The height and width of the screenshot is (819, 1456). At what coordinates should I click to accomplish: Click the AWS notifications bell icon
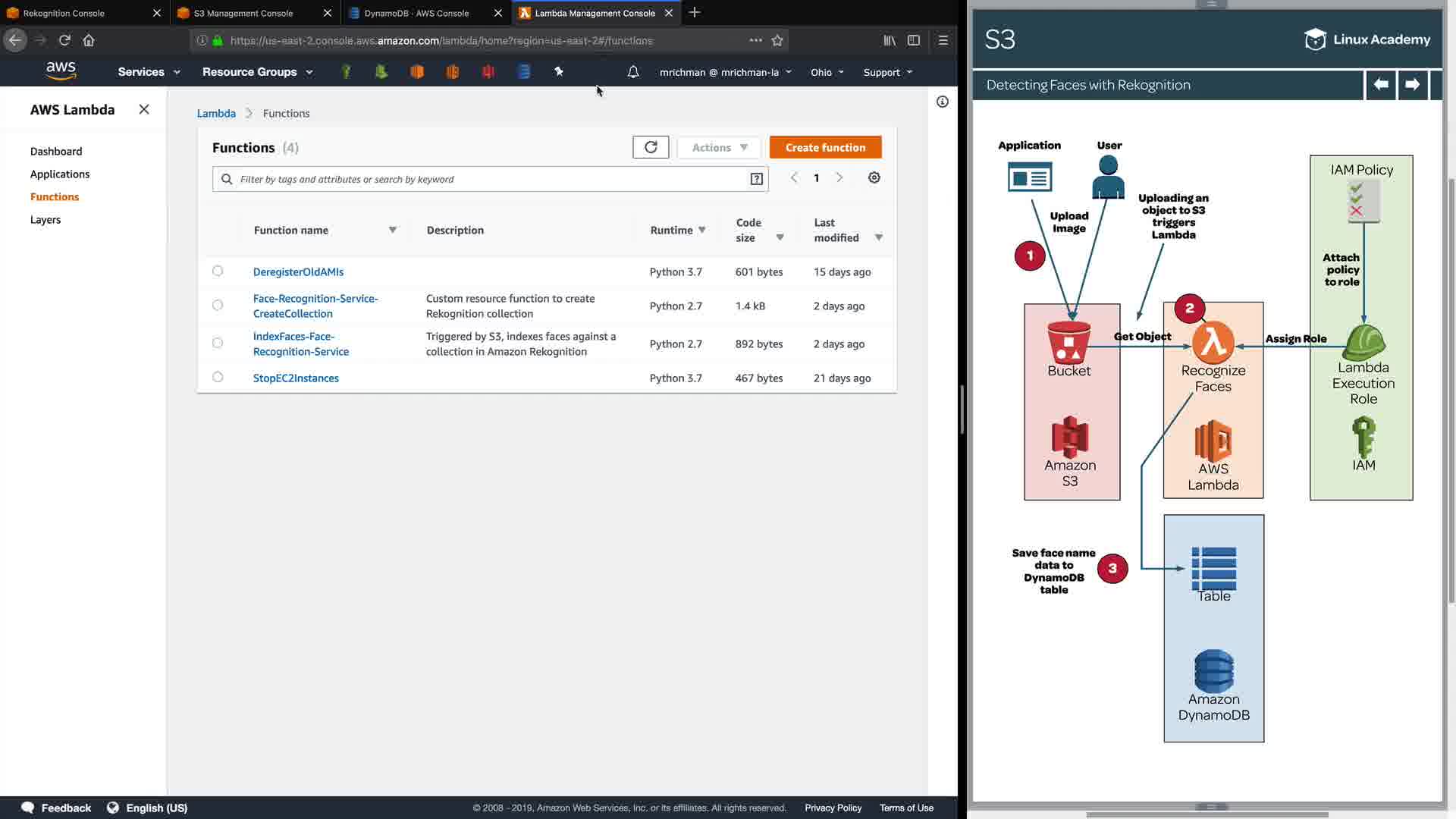click(x=632, y=72)
